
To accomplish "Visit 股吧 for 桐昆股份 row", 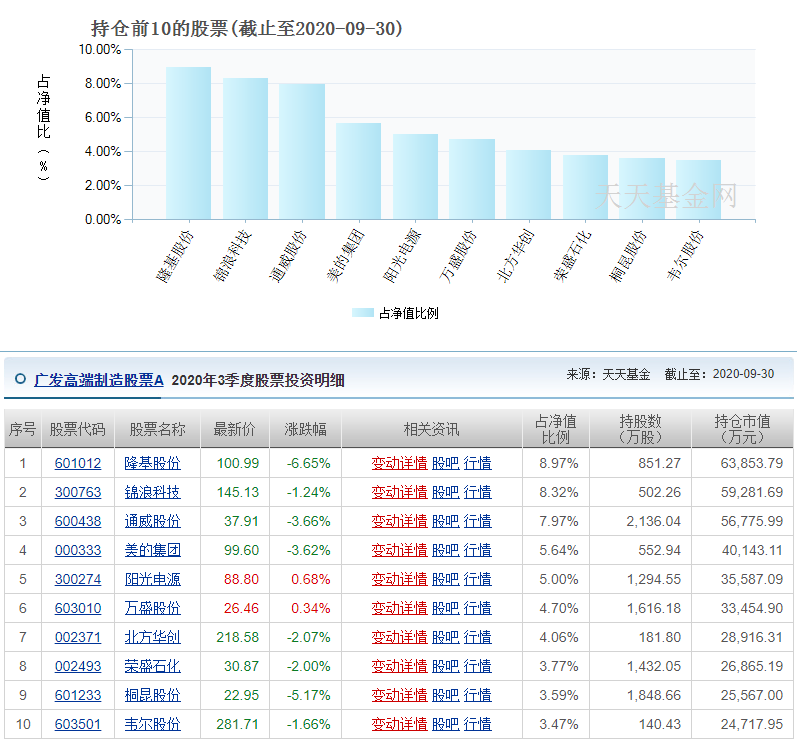I will (x=445, y=695).
